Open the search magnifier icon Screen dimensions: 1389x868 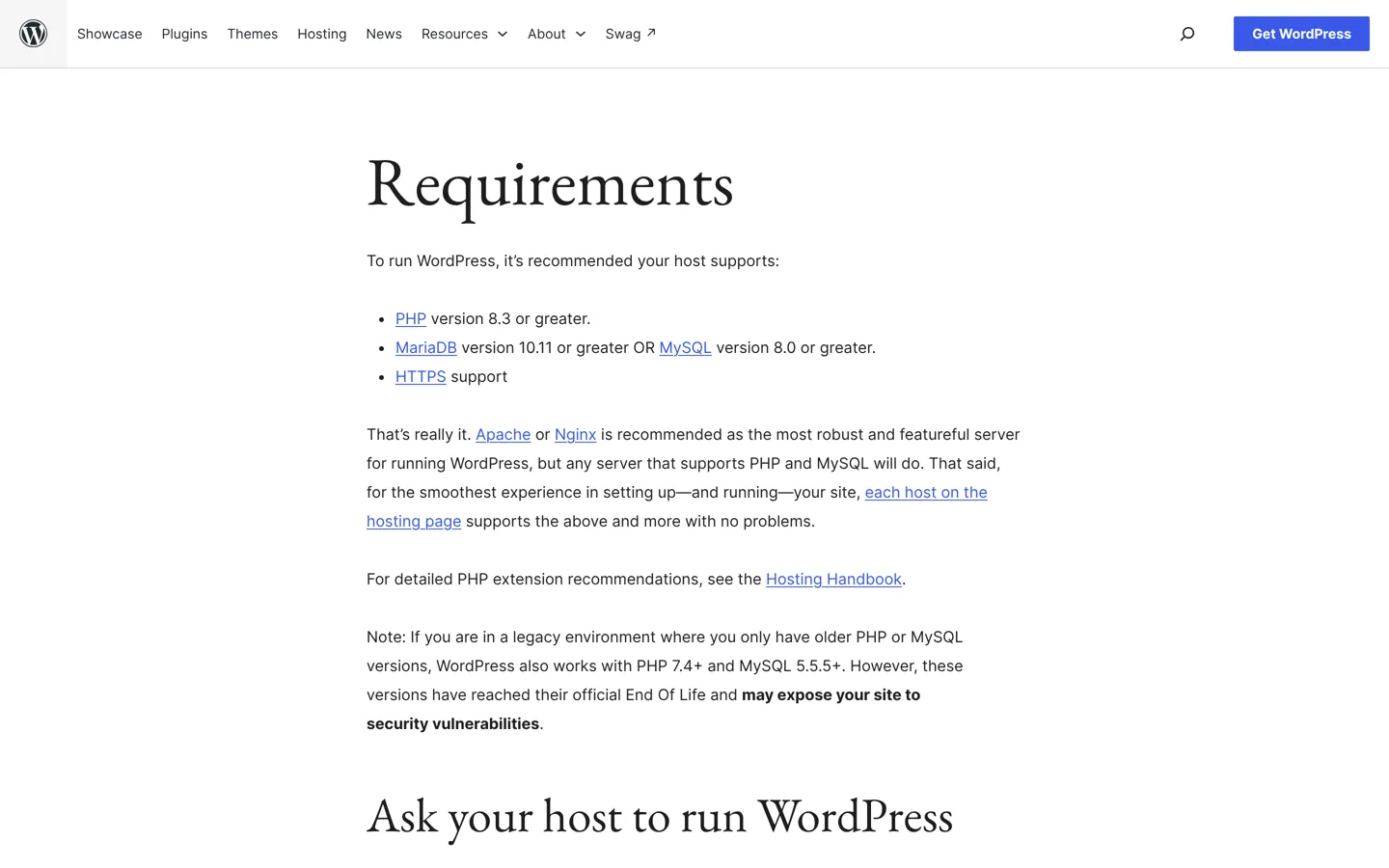click(x=1187, y=34)
